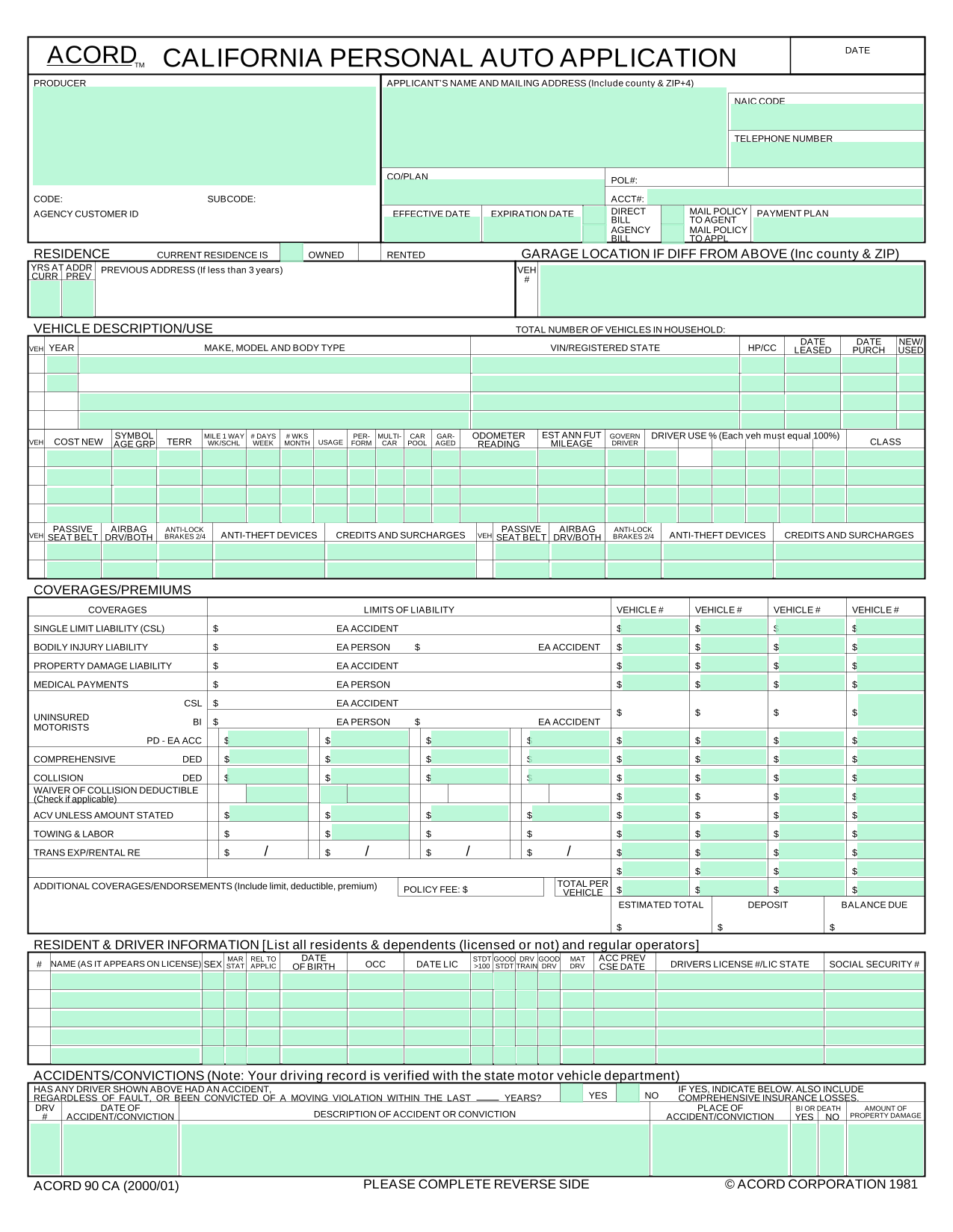Viewport: 953px width, 1232px height.
Task: Focus the first driver's OCC field
Action: pyautogui.click(x=375, y=981)
